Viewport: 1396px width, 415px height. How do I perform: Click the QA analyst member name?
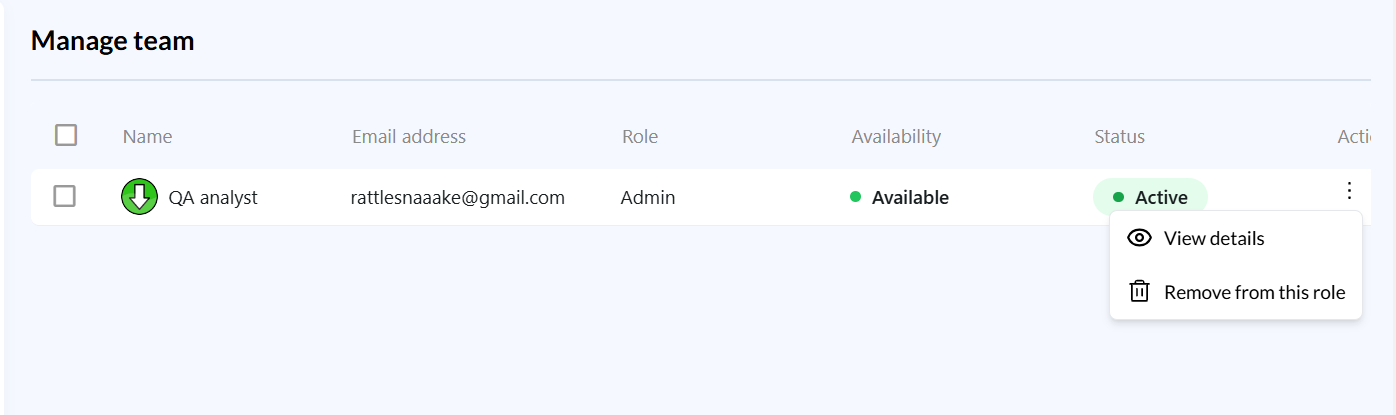pos(212,197)
